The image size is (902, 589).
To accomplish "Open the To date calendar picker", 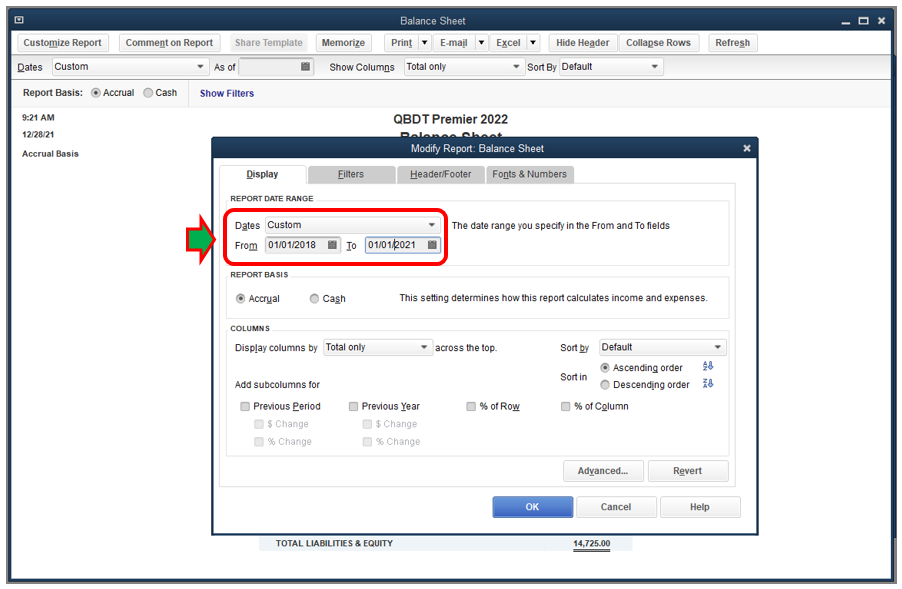I will click(x=432, y=245).
